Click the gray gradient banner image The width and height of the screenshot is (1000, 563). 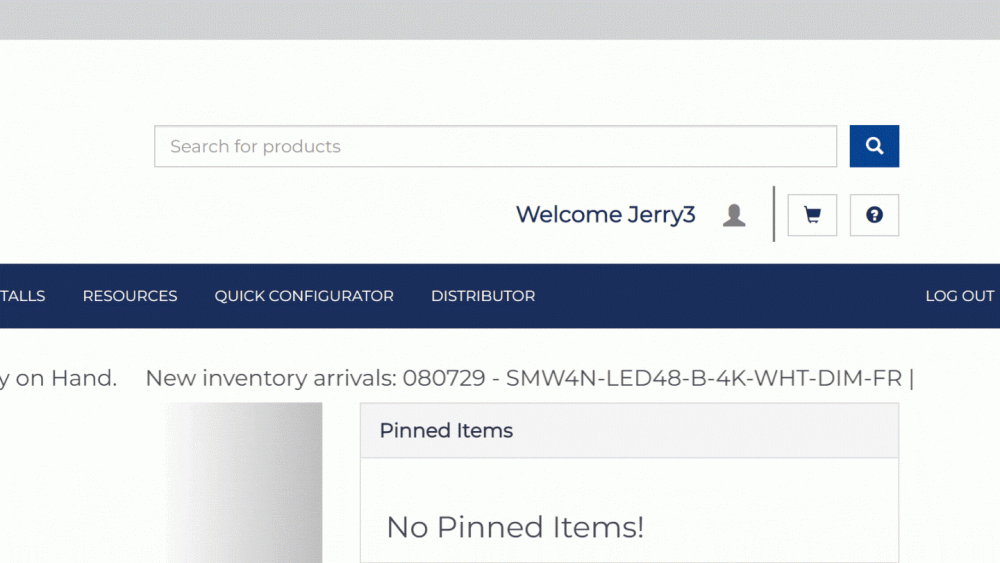pyautogui.click(x=245, y=482)
